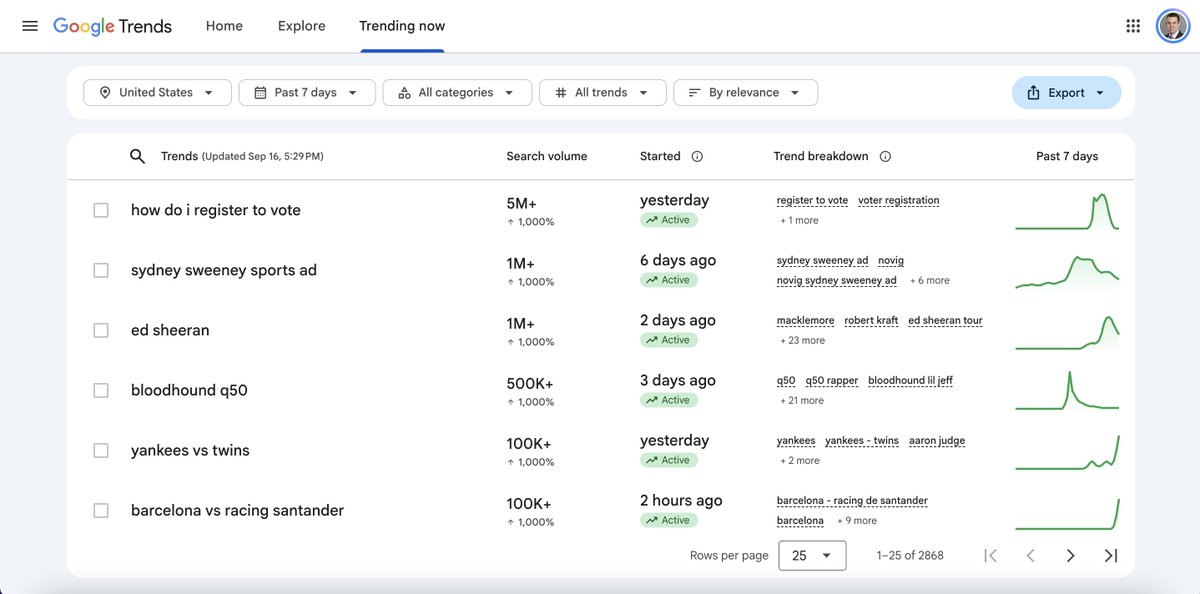Screen dimensions: 1200x594
Task: View the bloodhound q50 trend sparkline chart
Action: 1067,391
